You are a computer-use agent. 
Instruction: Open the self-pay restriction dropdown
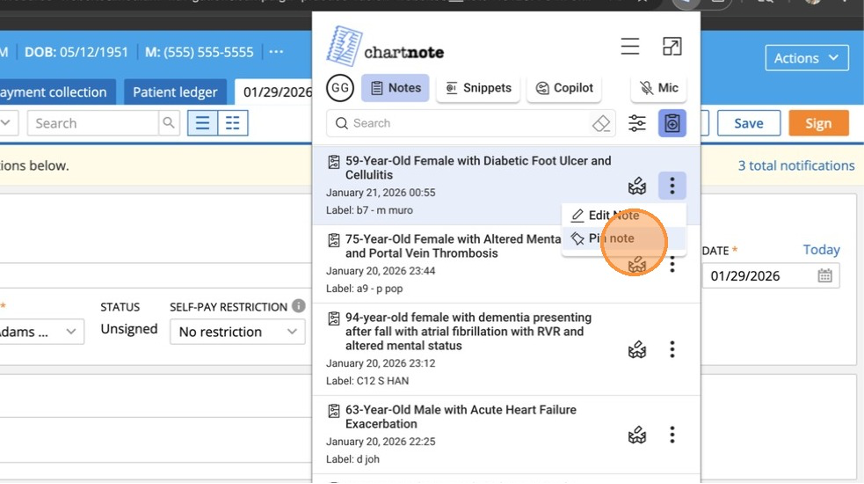[x=238, y=332]
